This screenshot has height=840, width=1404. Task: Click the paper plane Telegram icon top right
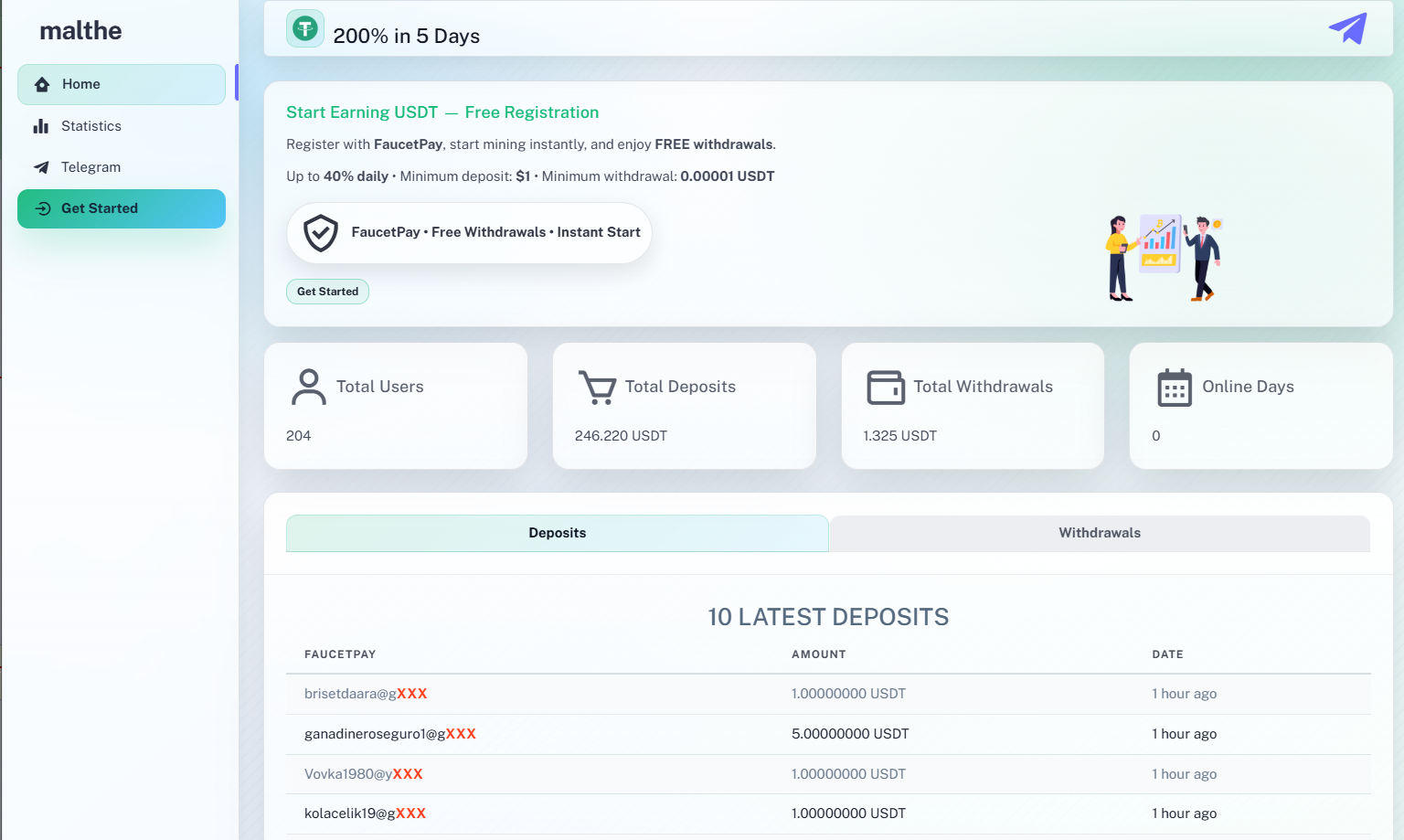click(1347, 28)
